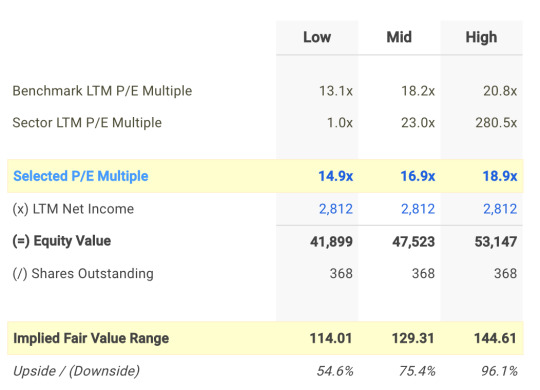
Task: Click the mid implied fair value 129.31
Action: tap(413, 338)
